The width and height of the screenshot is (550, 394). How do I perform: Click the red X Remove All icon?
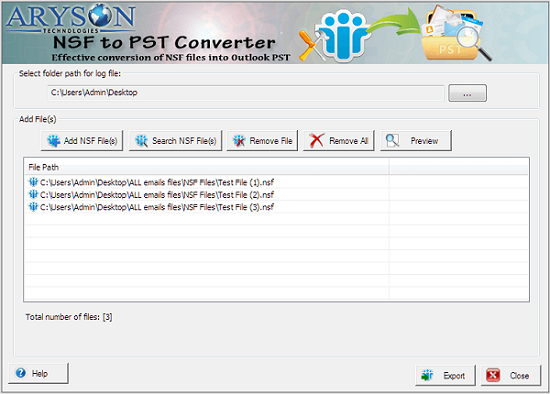(317, 140)
